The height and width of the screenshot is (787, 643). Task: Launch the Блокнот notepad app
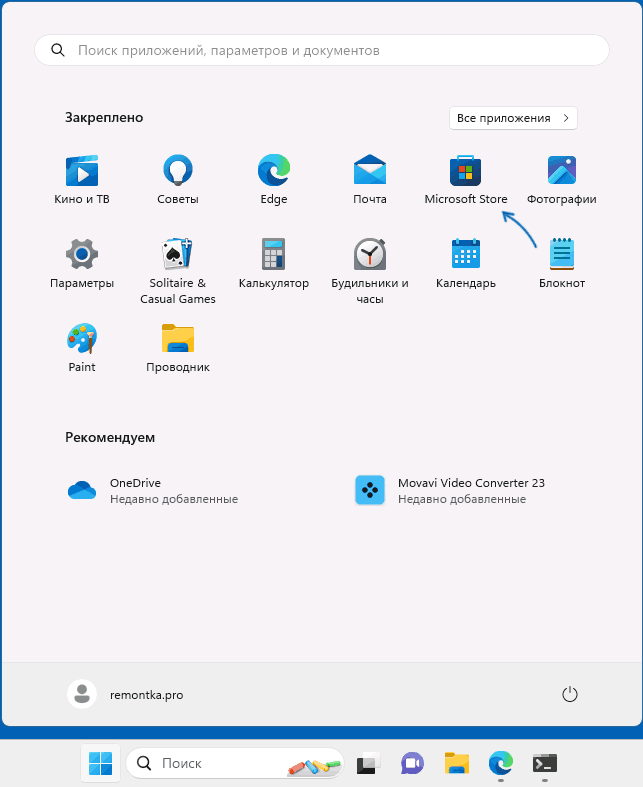562,264
